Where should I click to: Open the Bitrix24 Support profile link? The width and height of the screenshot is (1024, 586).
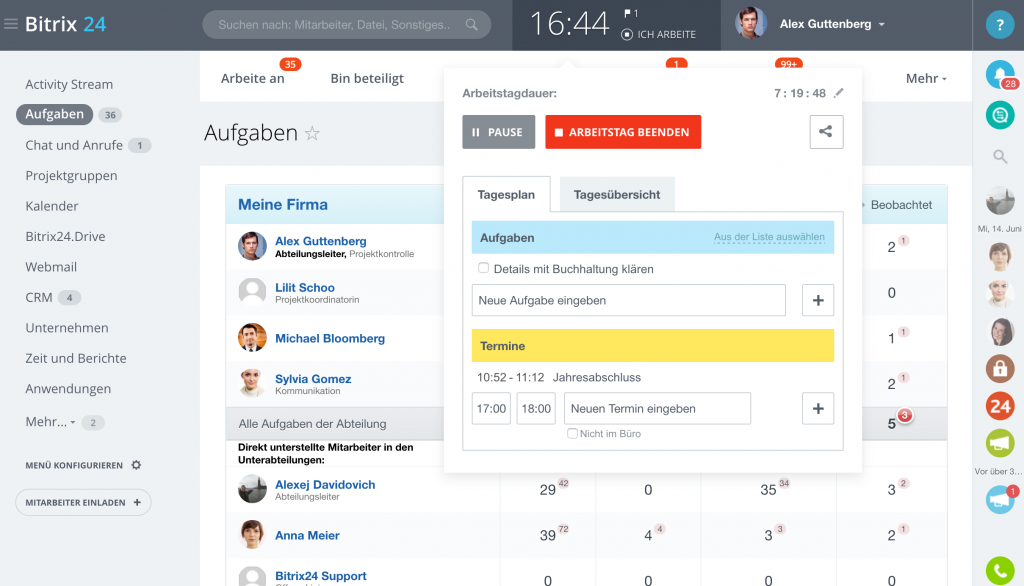tap(321, 576)
